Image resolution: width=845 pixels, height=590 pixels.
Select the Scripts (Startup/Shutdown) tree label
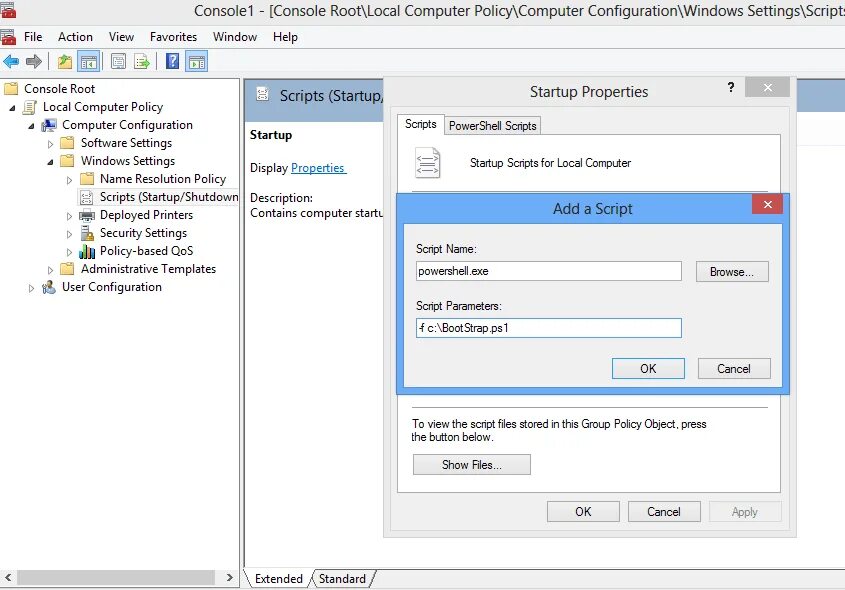click(169, 197)
